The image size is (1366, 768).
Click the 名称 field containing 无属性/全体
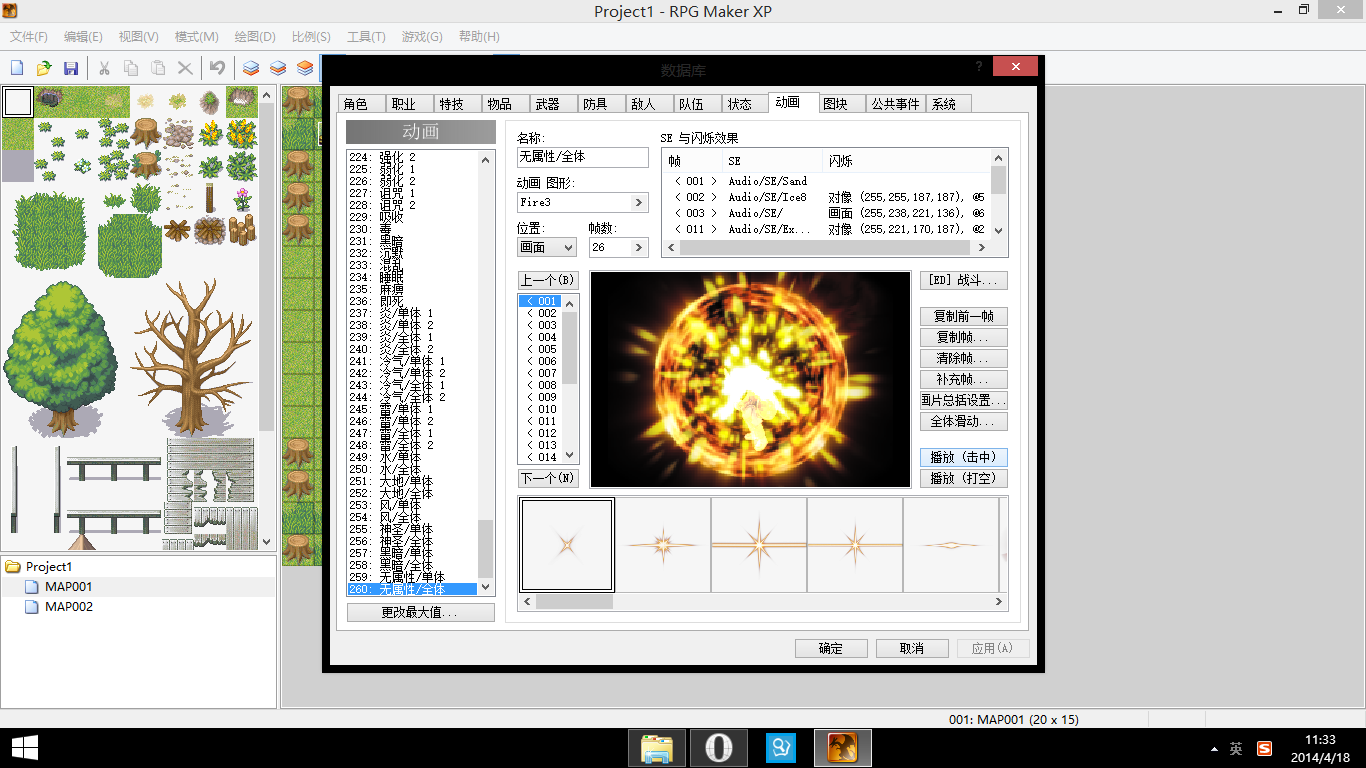tap(583, 157)
